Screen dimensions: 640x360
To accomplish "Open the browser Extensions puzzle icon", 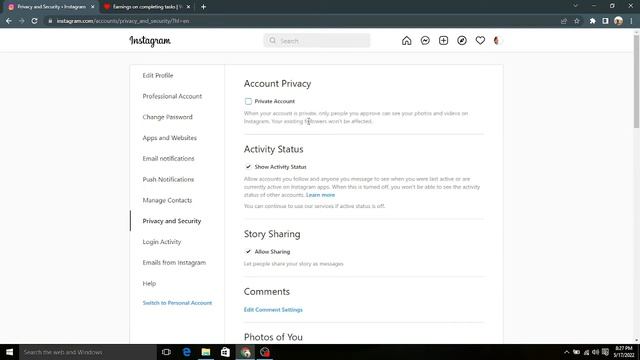I will [x=593, y=21].
